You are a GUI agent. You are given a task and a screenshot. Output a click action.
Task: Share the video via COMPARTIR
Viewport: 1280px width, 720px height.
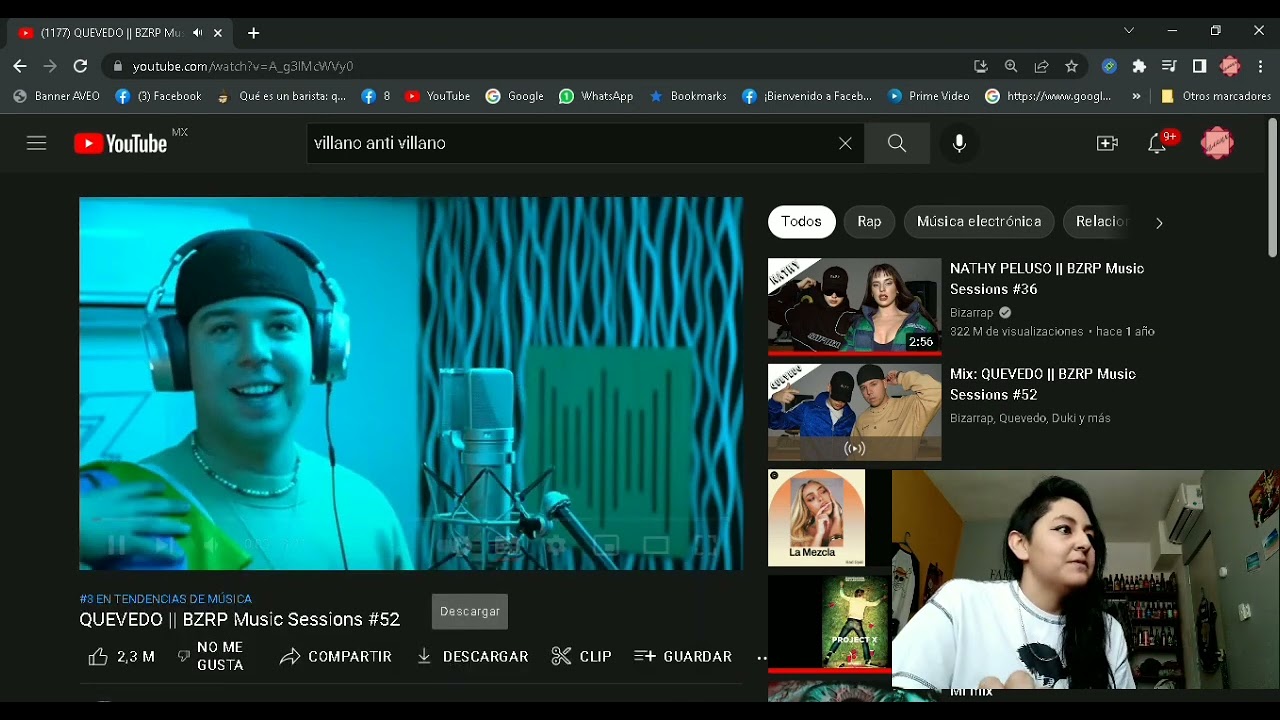(x=336, y=656)
